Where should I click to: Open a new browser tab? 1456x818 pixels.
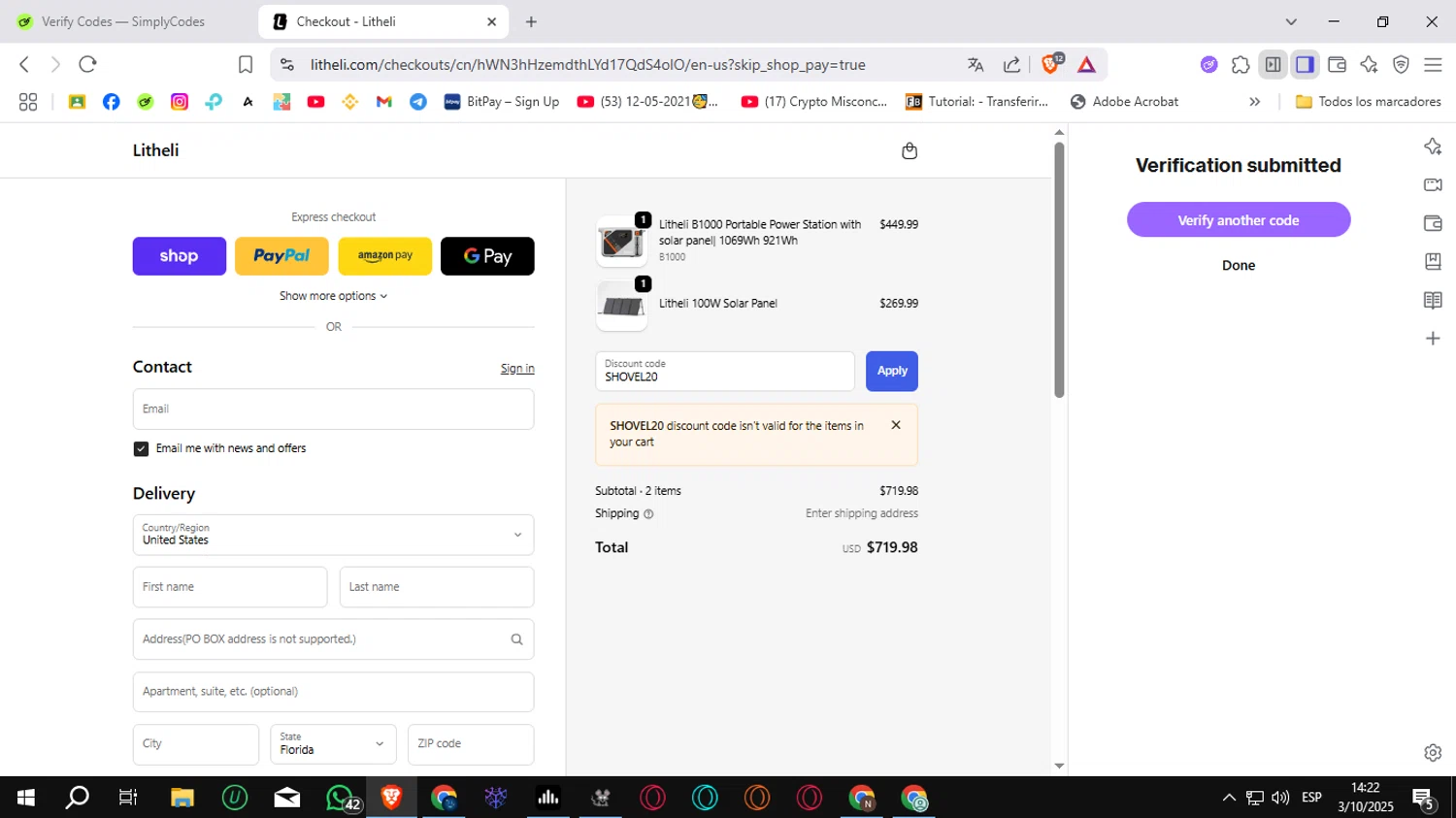[x=531, y=21]
